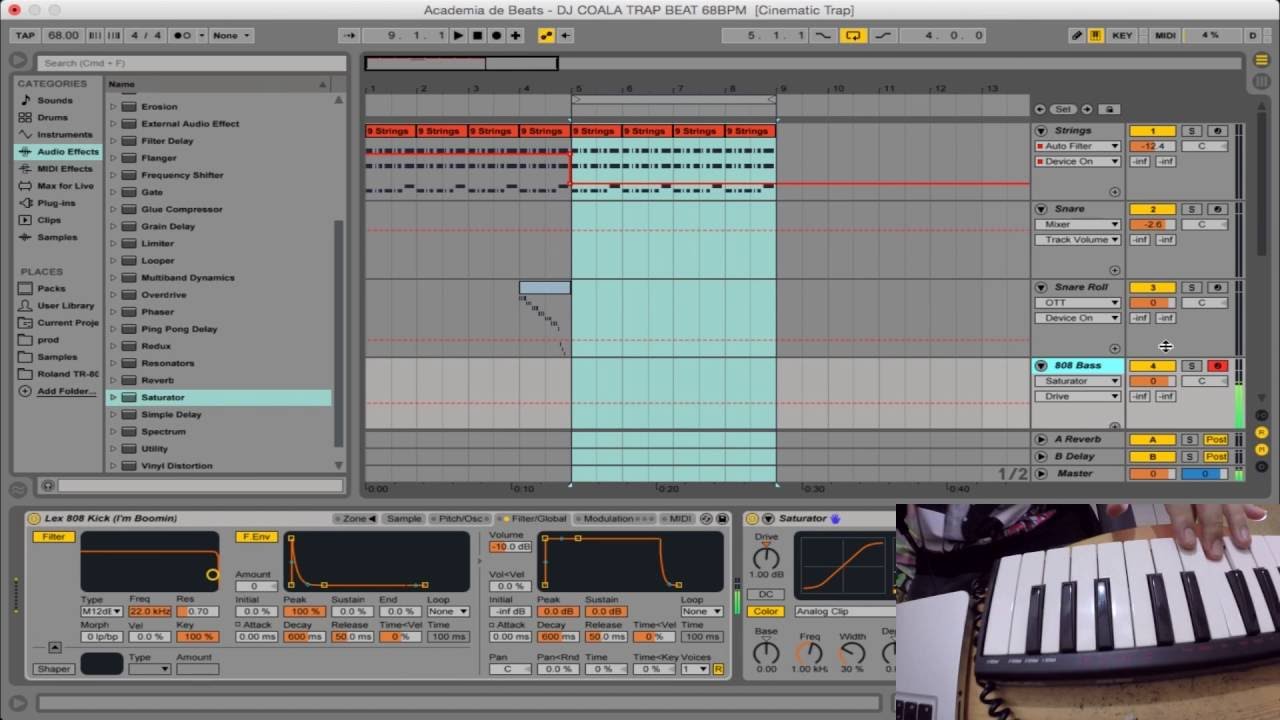The image size is (1280, 720).
Task: Click the Set locator button
Action: [1063, 109]
